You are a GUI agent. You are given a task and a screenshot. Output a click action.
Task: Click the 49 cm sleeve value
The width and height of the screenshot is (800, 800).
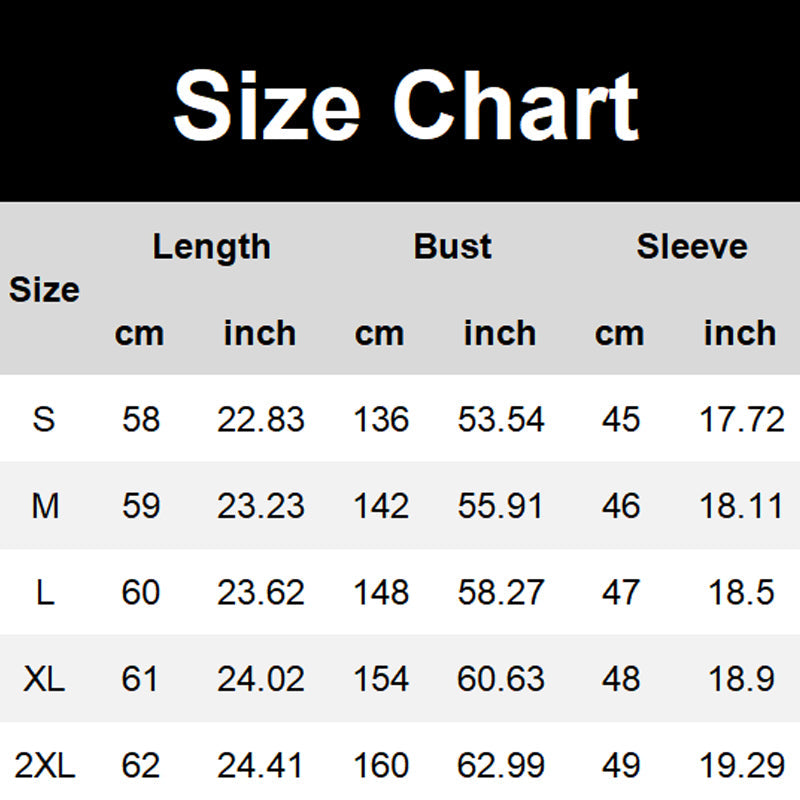point(621,767)
